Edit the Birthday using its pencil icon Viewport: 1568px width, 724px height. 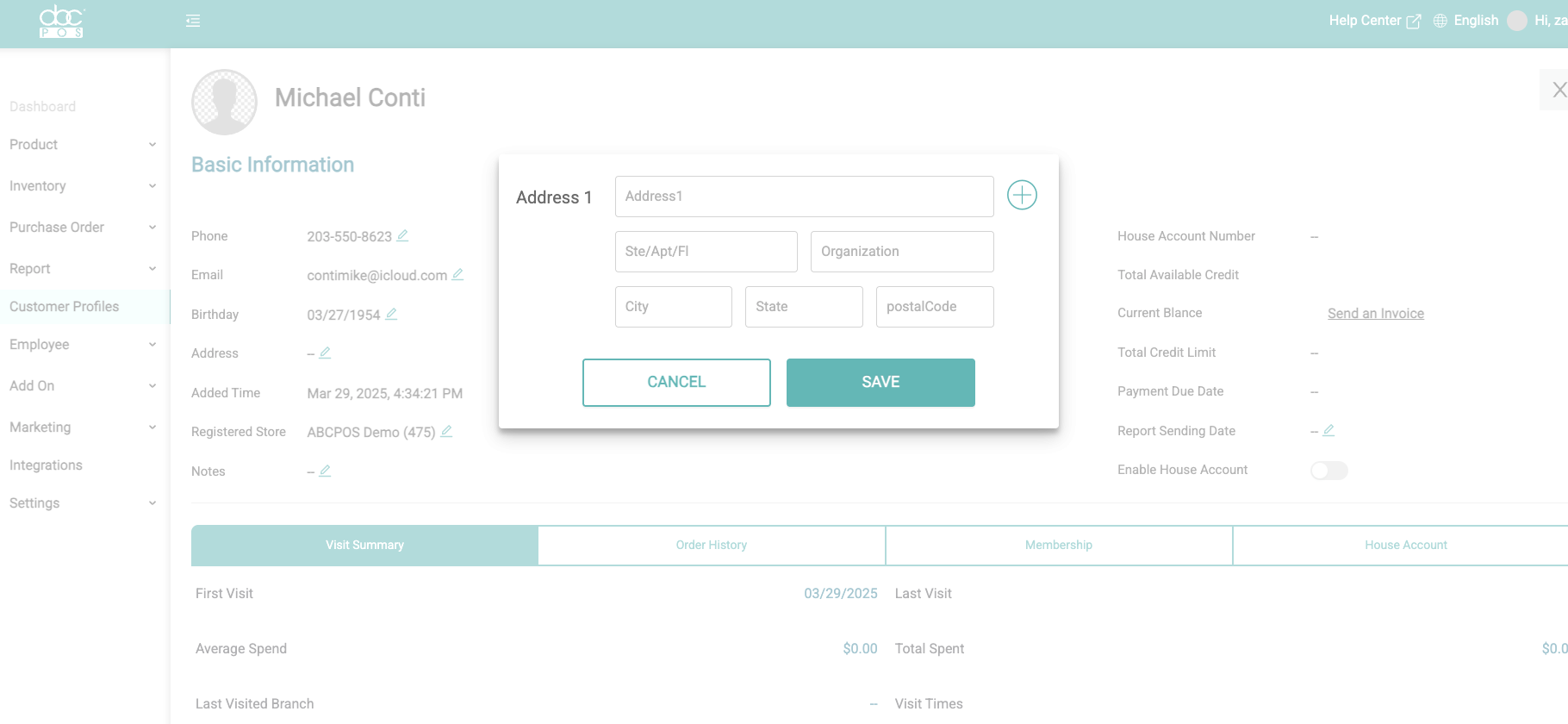tap(391, 314)
